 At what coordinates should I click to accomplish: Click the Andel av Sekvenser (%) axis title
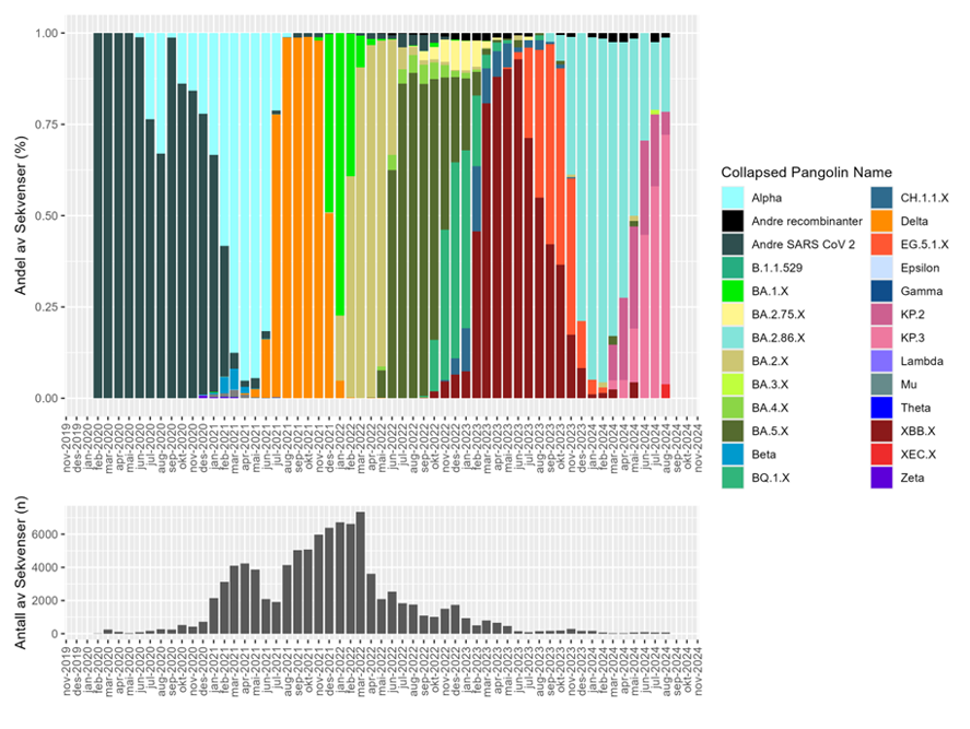tap(19, 216)
